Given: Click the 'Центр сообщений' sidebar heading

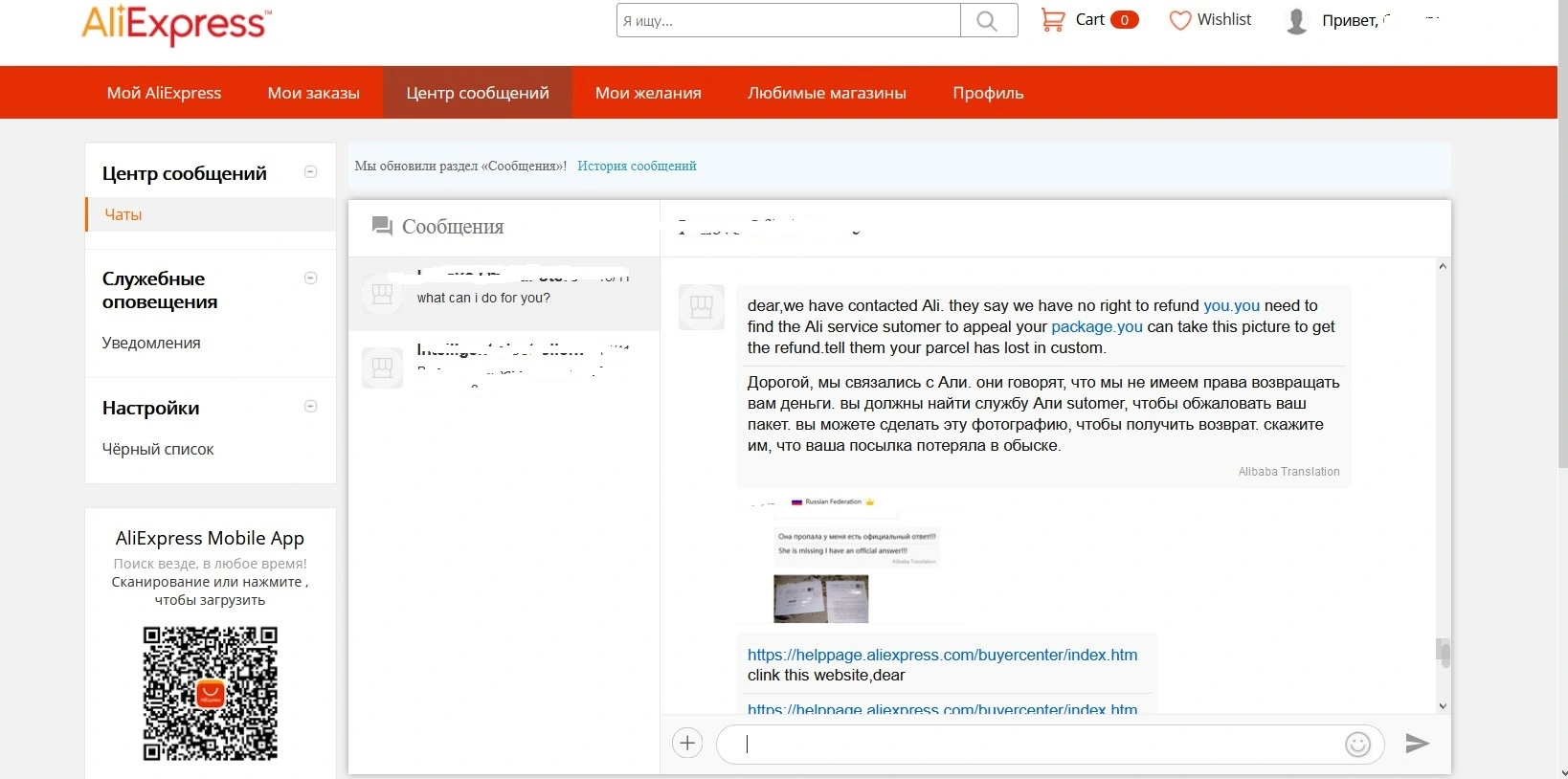Looking at the screenshot, I should [185, 173].
